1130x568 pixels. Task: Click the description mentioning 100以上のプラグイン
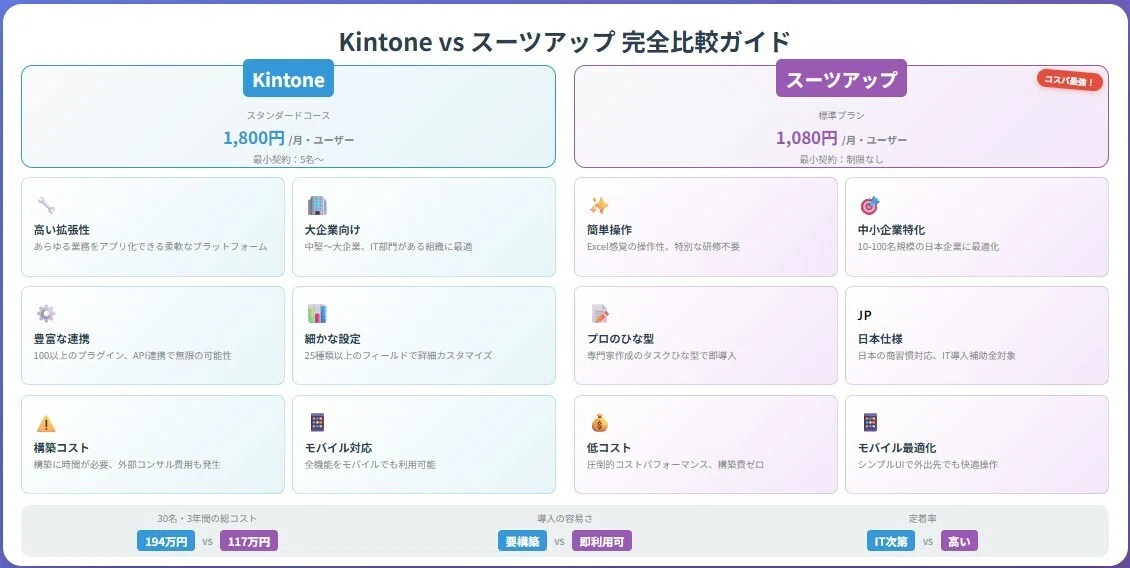(x=133, y=355)
